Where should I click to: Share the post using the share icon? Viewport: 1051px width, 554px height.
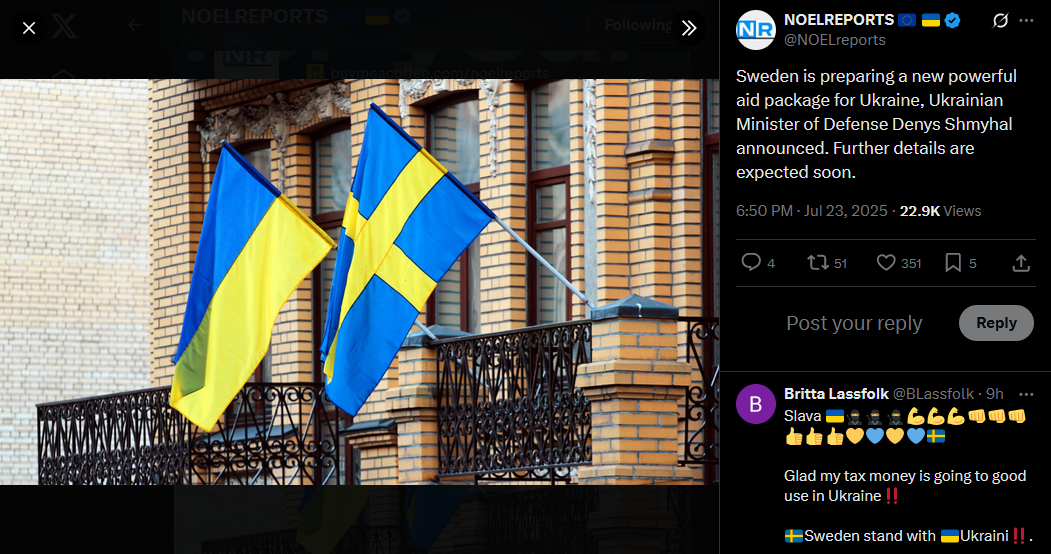tap(1021, 263)
